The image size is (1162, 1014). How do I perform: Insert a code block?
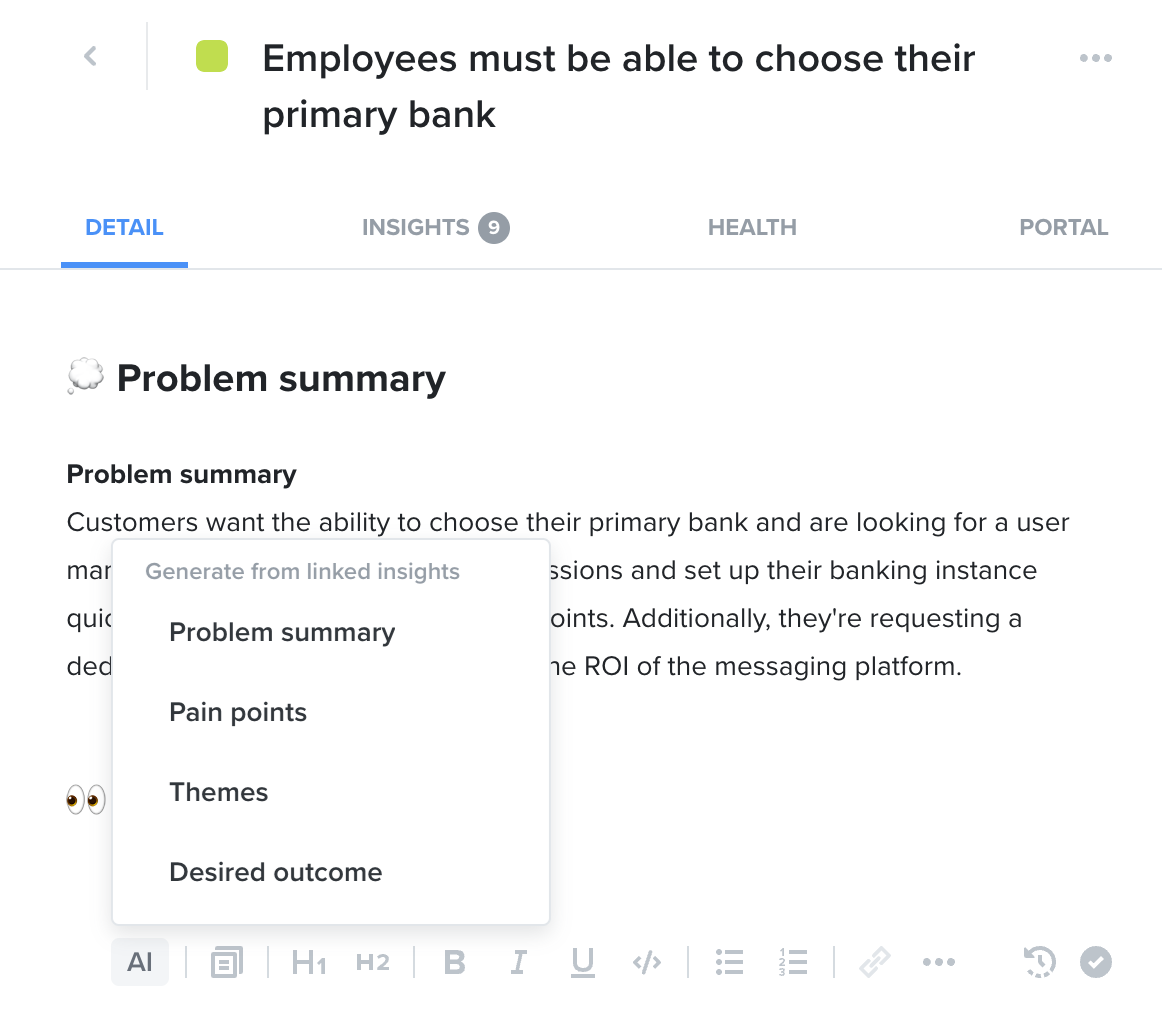[x=647, y=962]
